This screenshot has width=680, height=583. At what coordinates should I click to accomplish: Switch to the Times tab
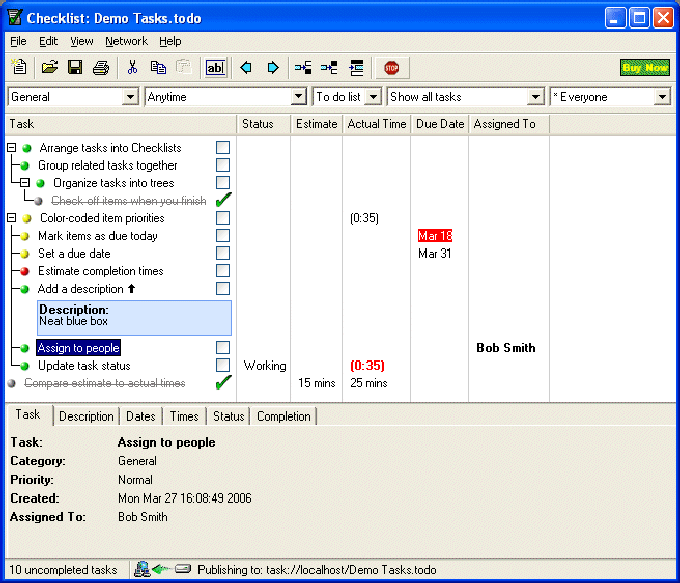pyautogui.click(x=184, y=416)
